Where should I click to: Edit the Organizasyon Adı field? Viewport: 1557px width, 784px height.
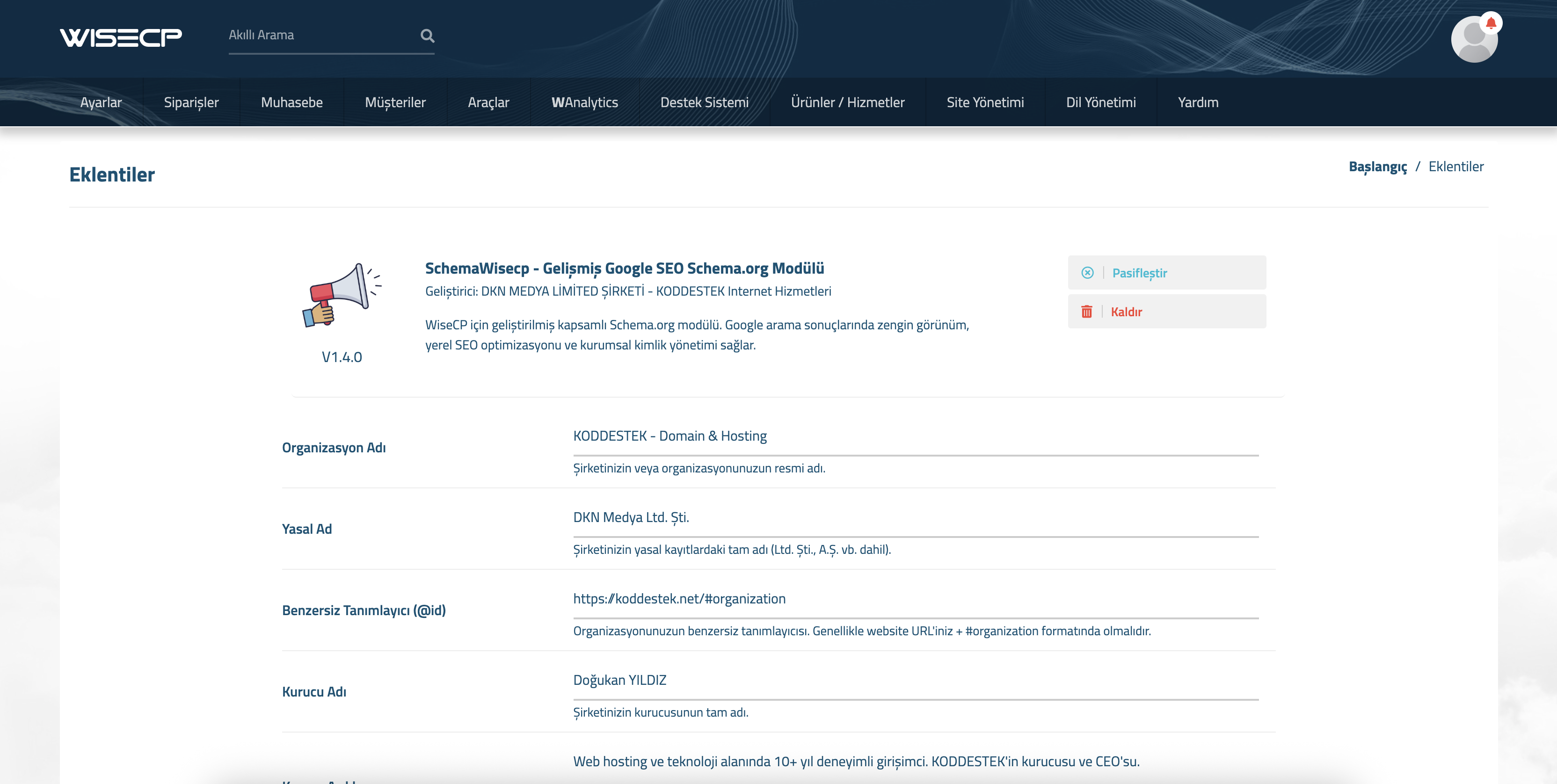coord(915,436)
